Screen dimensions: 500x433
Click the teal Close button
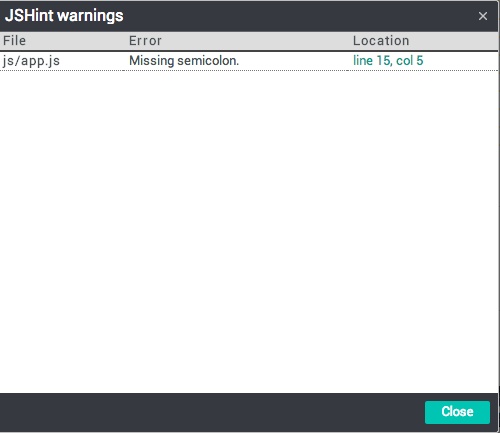(x=457, y=412)
